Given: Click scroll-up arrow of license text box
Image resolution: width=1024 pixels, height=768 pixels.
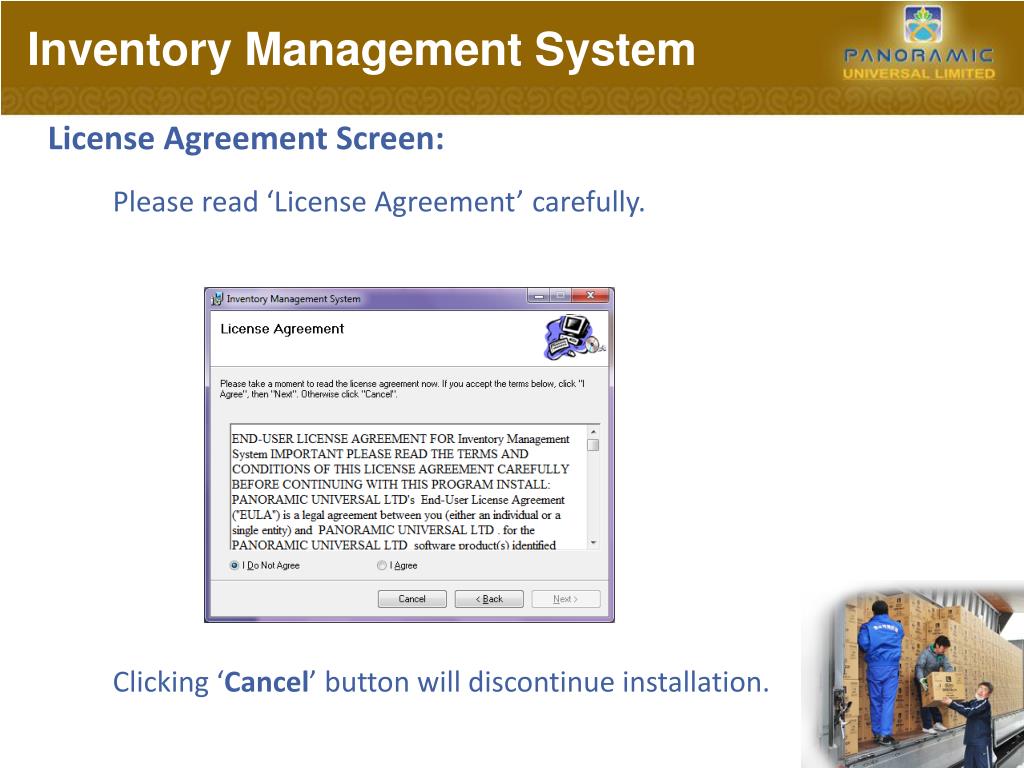Looking at the screenshot, I should [593, 432].
